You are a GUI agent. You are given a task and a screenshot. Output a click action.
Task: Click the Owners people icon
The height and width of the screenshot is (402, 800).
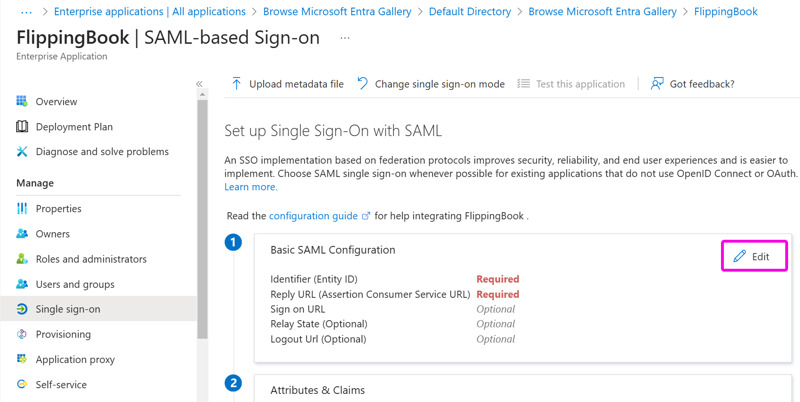point(22,234)
